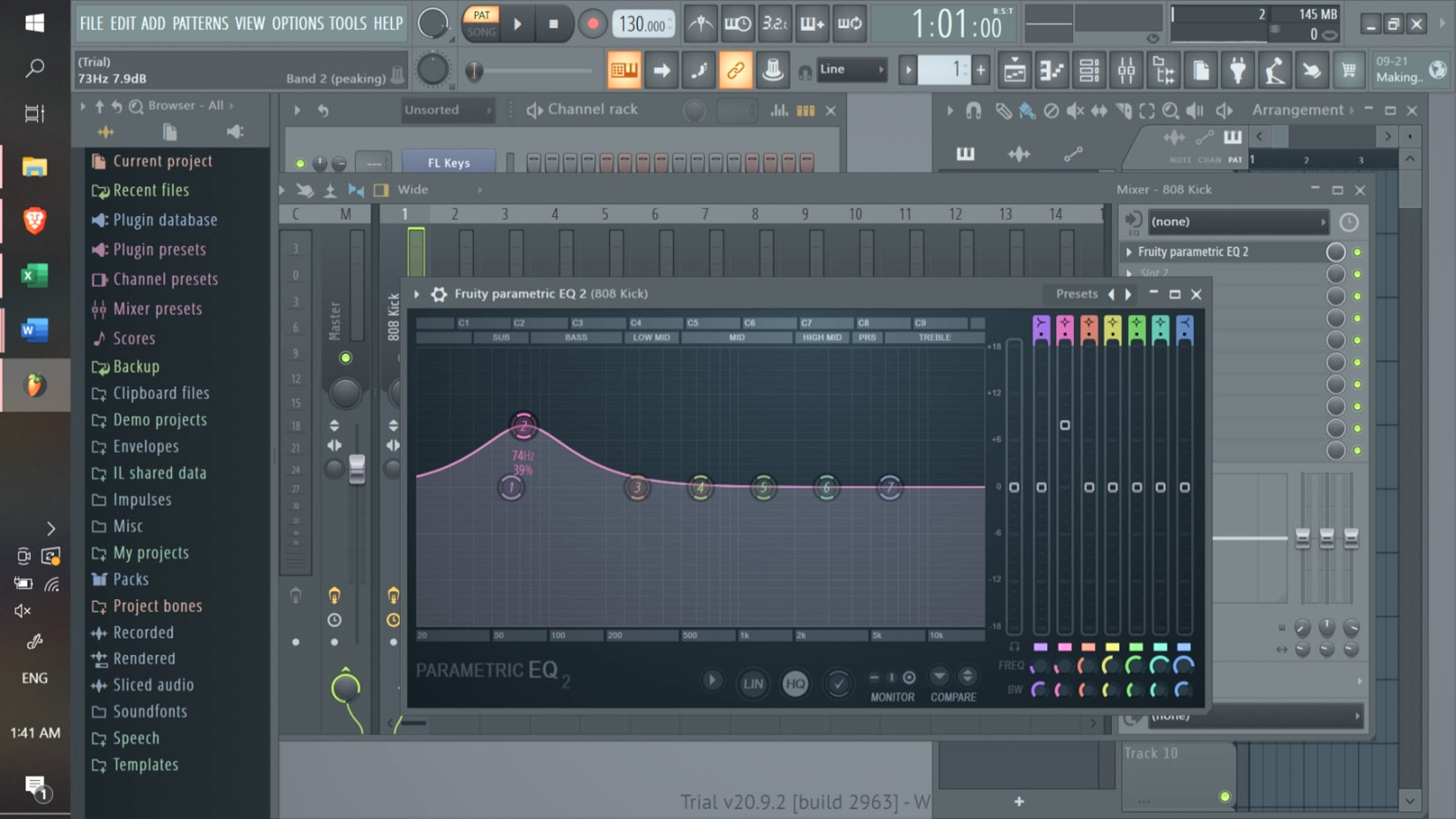The height and width of the screenshot is (819, 1456).
Task: Open the playlist view
Action: tap(1015, 70)
